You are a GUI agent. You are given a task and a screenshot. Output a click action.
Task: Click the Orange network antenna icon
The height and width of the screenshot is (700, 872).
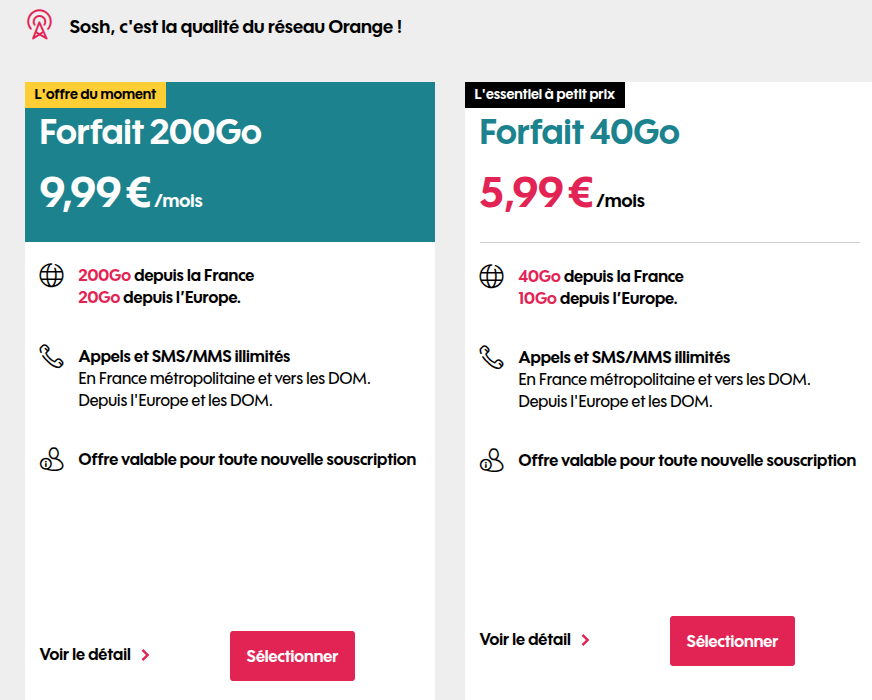[39, 26]
